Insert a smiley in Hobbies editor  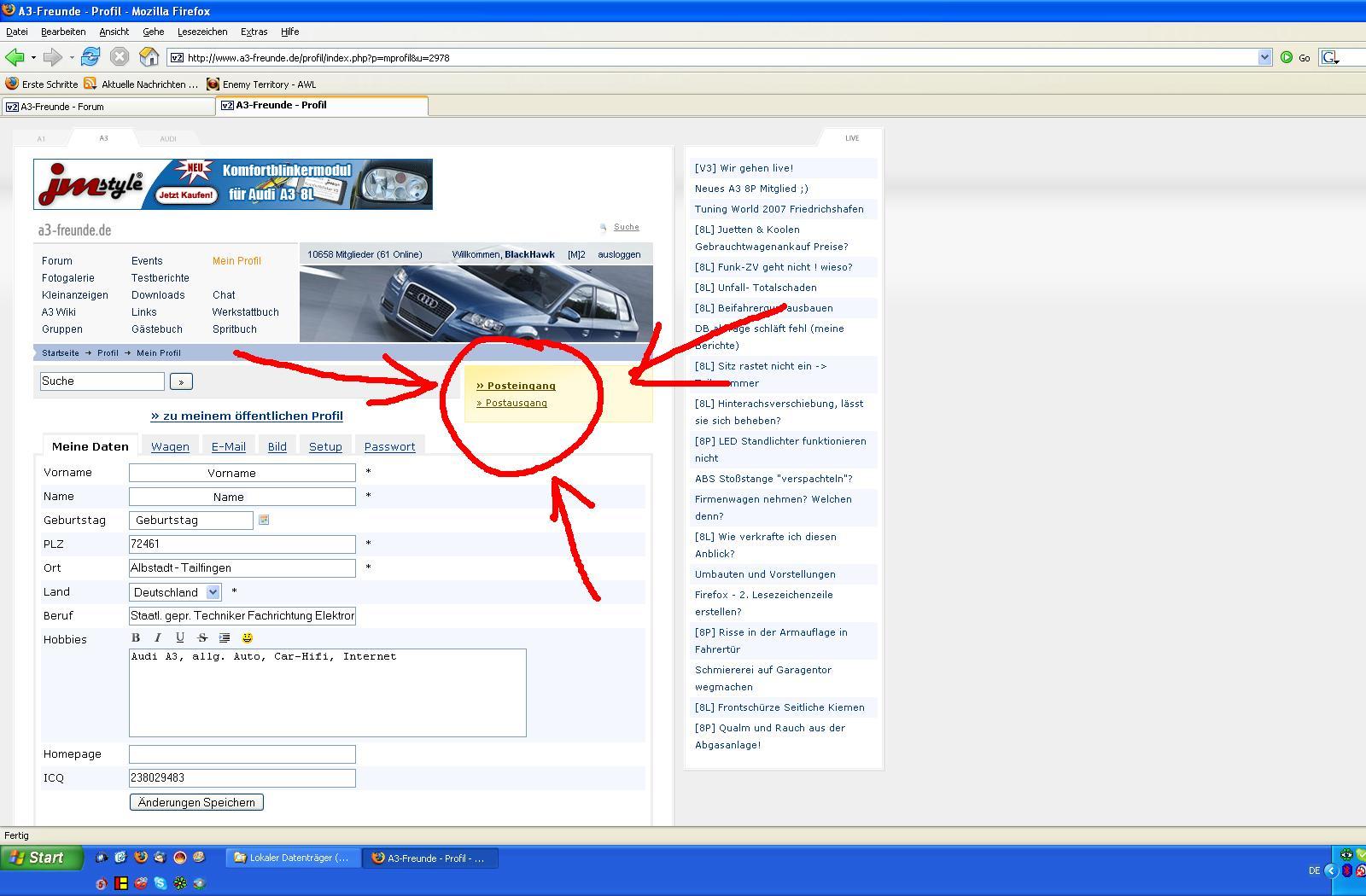pos(248,637)
